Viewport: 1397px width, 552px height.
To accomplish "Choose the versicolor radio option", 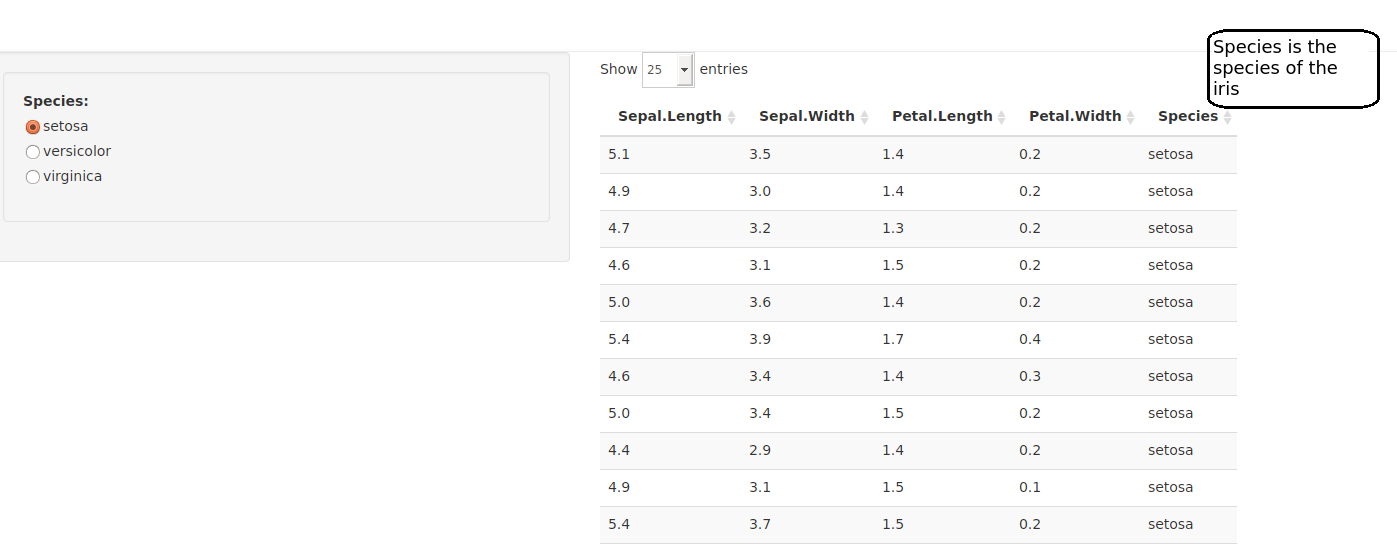I will click(x=33, y=152).
